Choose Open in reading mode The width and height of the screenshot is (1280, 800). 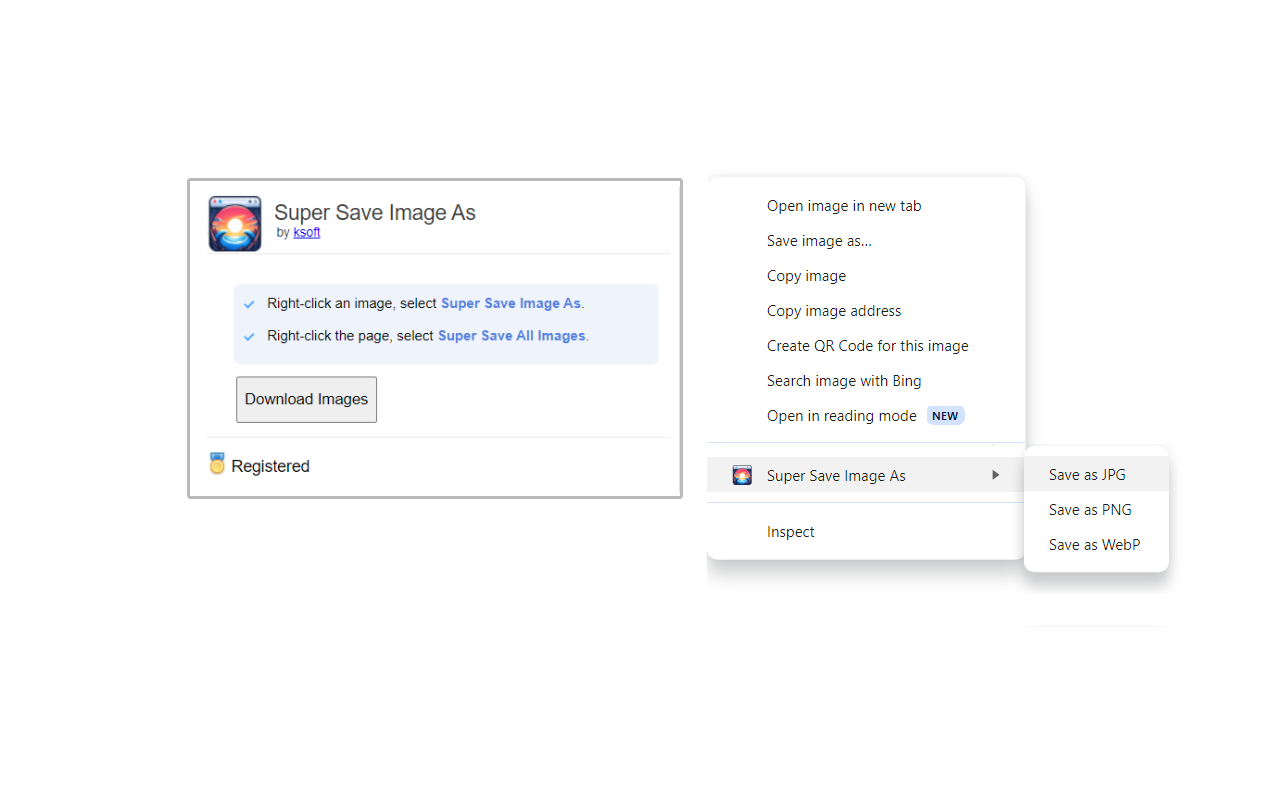841,416
